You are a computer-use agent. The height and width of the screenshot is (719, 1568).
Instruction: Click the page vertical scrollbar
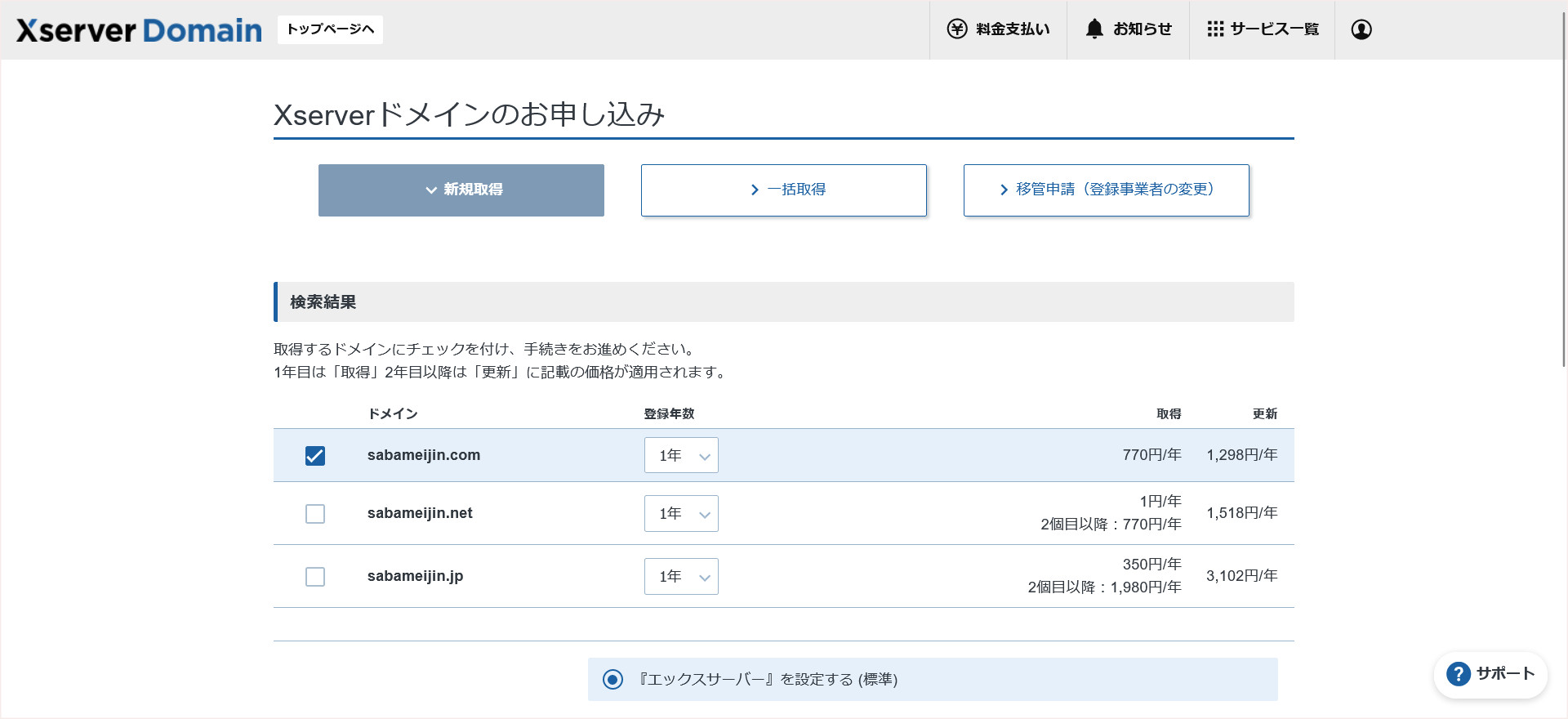1564,188
